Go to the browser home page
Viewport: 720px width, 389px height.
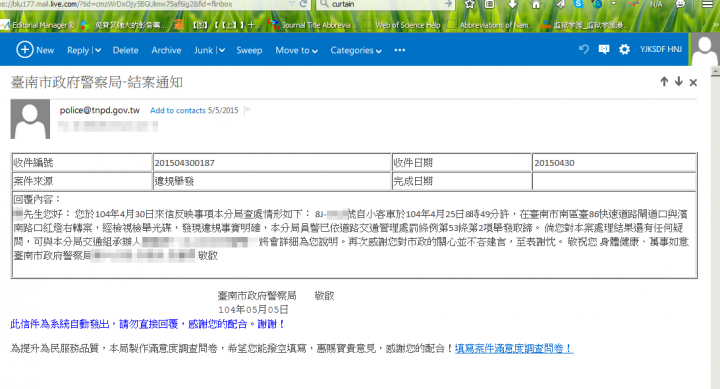click(535, 5)
